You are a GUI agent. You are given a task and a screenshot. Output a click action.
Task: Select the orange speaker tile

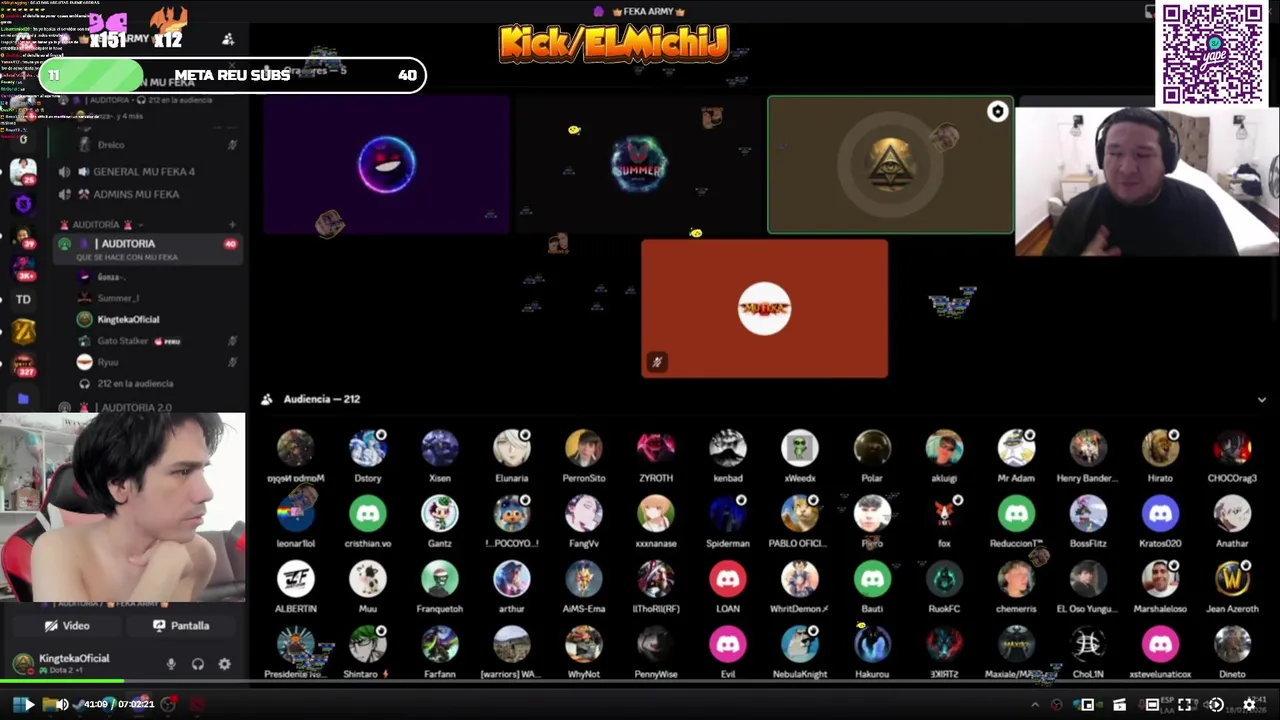(764, 308)
